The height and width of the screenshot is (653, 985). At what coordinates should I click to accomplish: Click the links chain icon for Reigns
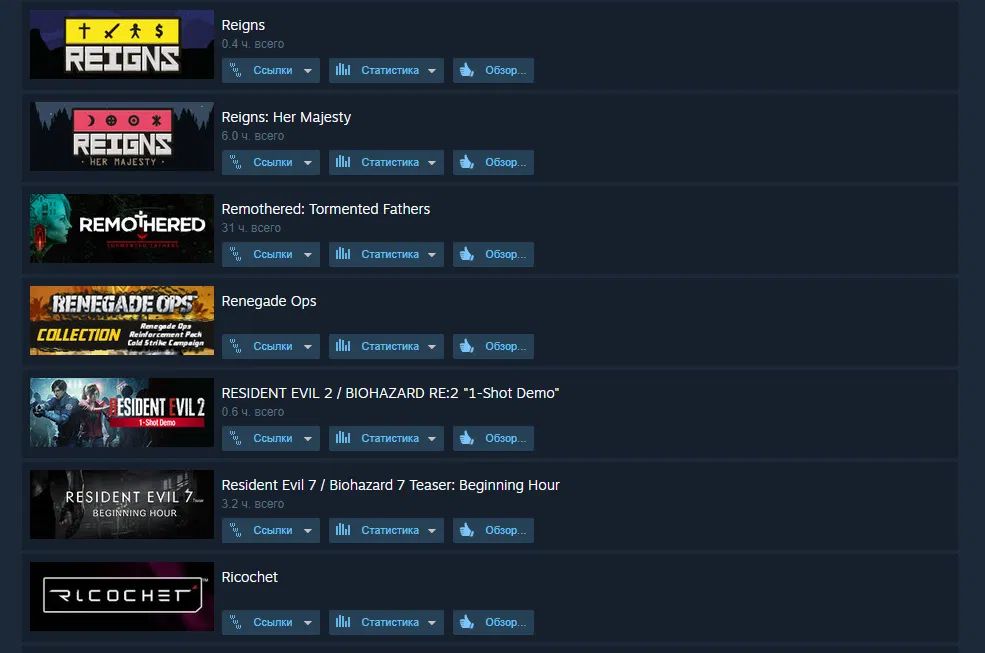[236, 70]
